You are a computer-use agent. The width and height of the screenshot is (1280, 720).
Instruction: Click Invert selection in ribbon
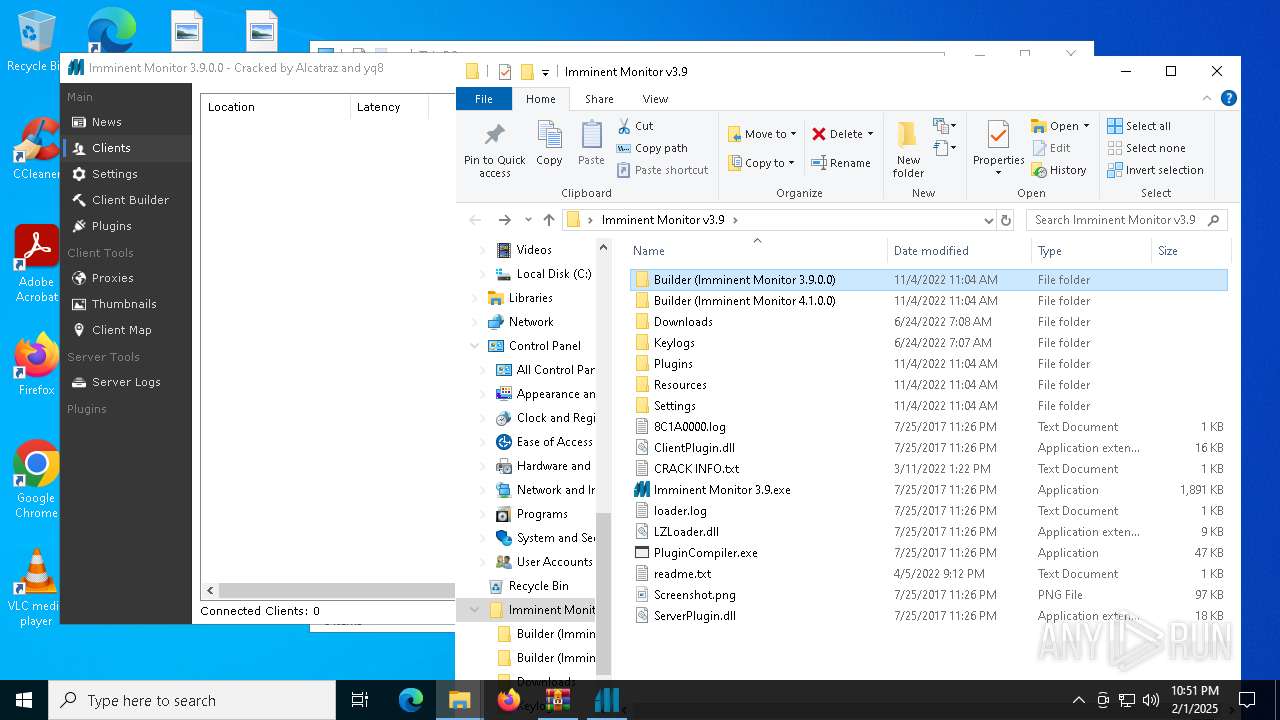pyautogui.click(x=1155, y=170)
